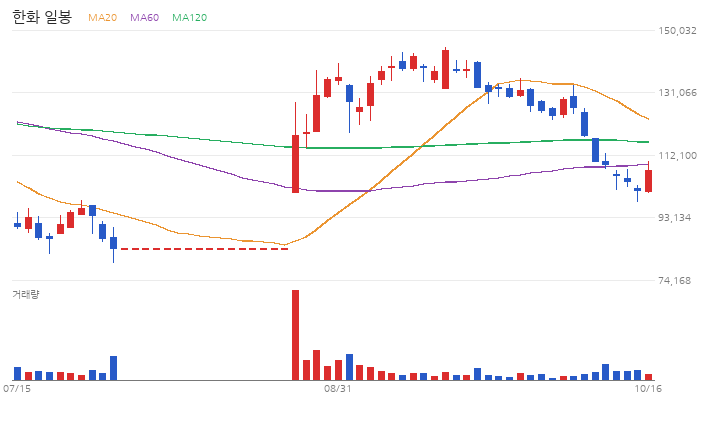Click the 74,168 price axis label
This screenshot has height=440, width=720.
[675, 281]
